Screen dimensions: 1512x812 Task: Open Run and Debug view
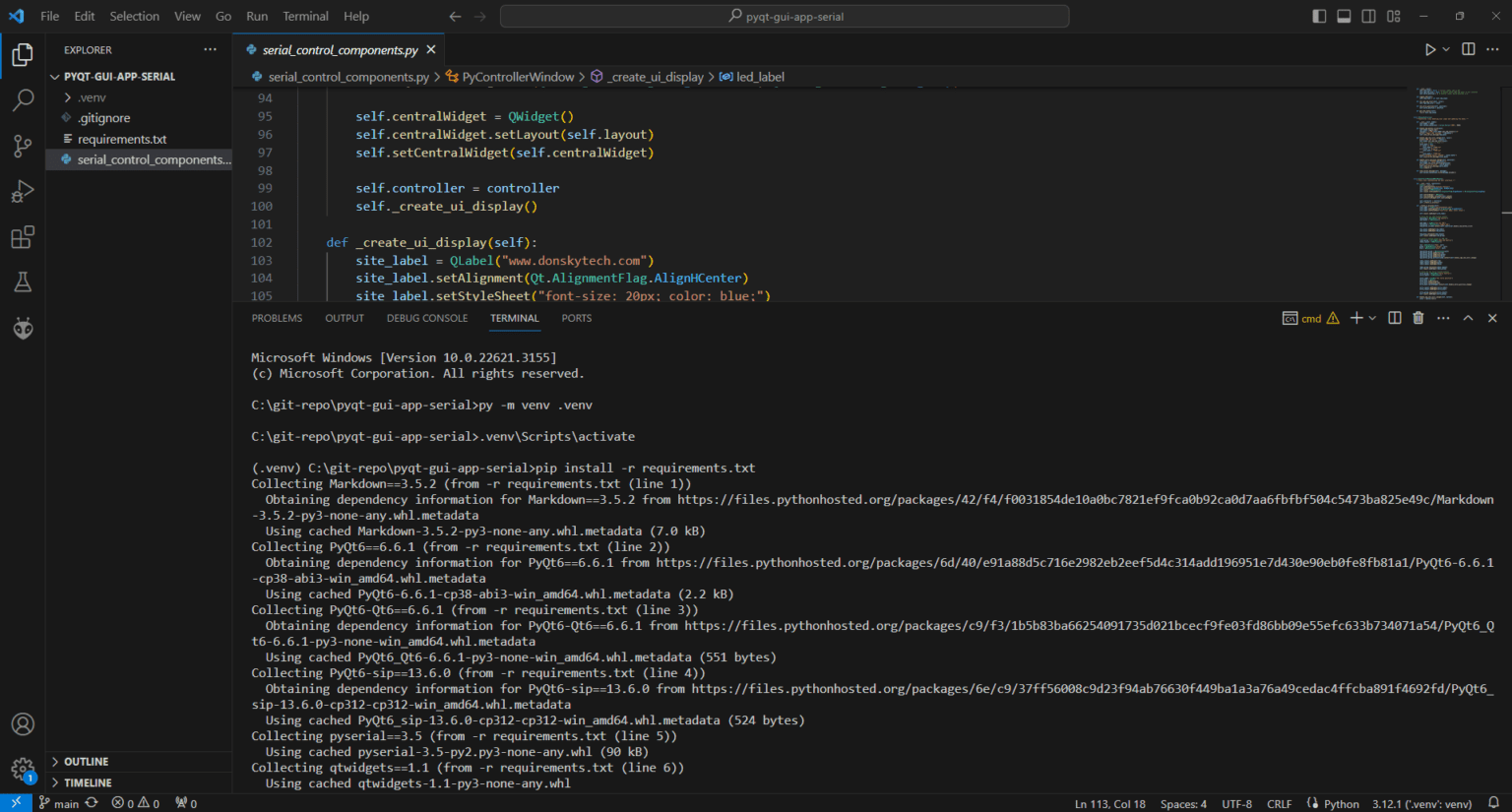23,192
